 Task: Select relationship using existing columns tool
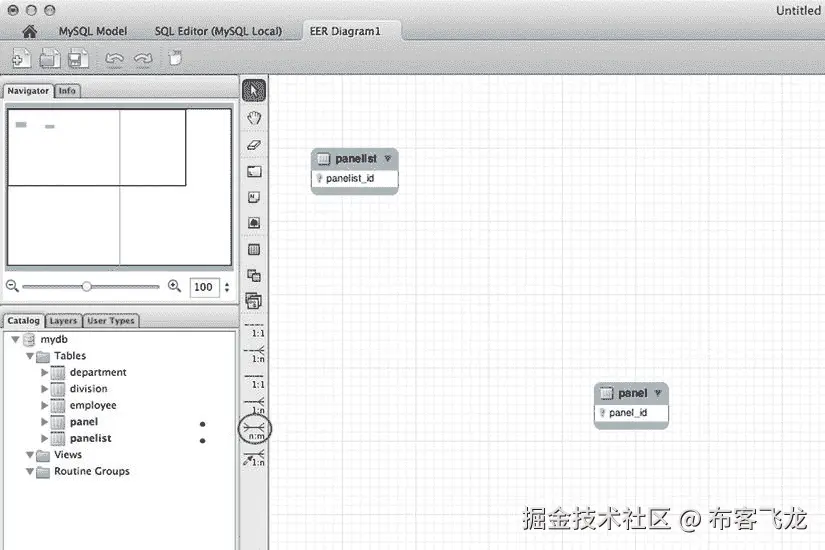254,458
